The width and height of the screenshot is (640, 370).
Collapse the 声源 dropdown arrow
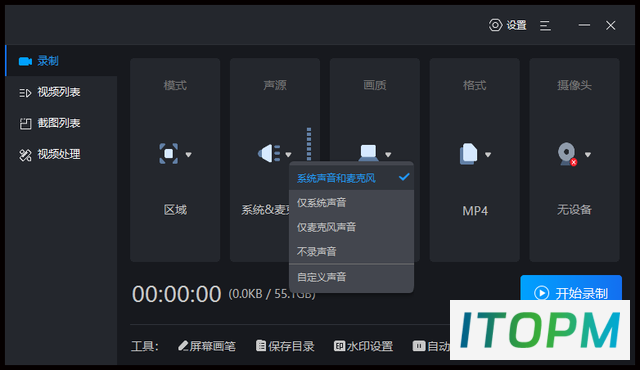[288, 155]
